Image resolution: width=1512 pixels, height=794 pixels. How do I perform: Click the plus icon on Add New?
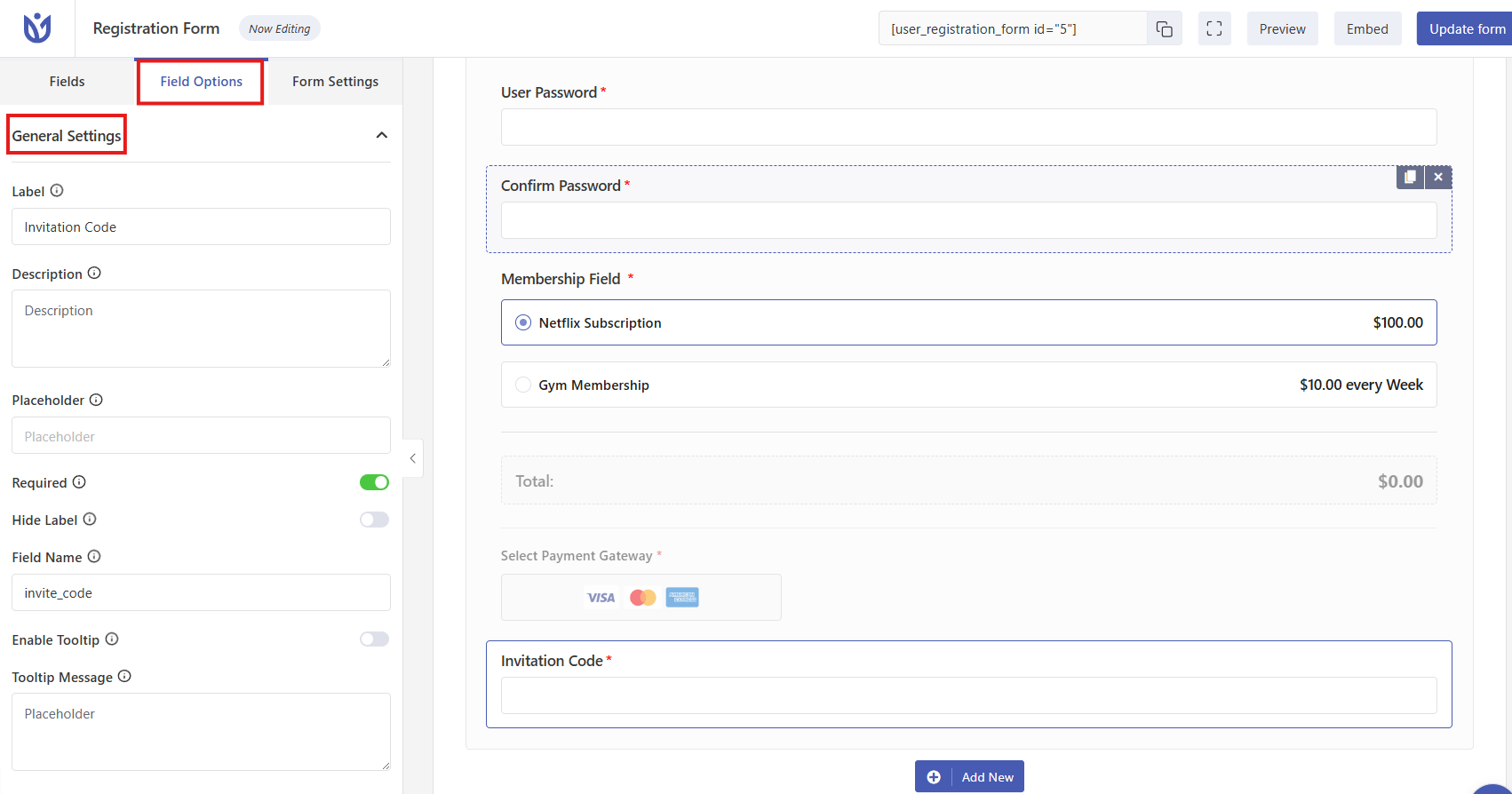934,777
